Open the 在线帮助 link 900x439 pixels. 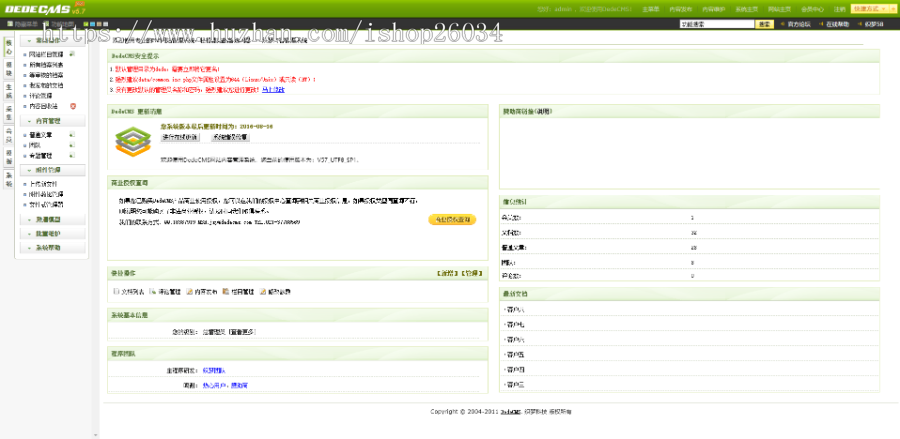click(837, 24)
